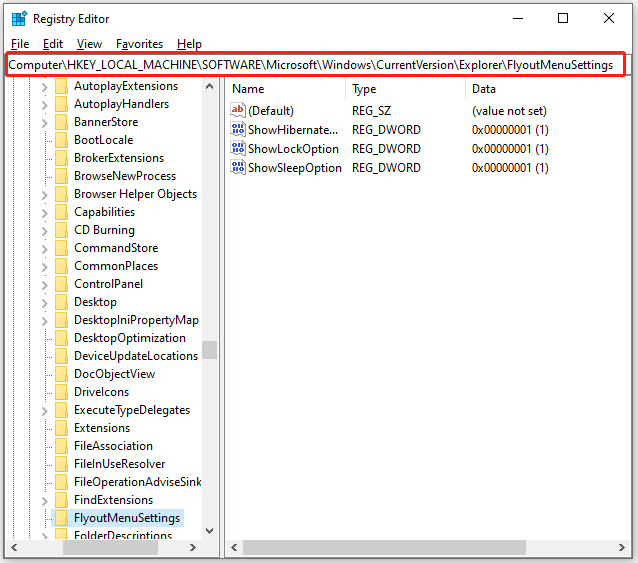Select the FileOperationAdviseSink key in tree
Image resolution: width=638 pixels, height=563 pixels.
(x=137, y=482)
